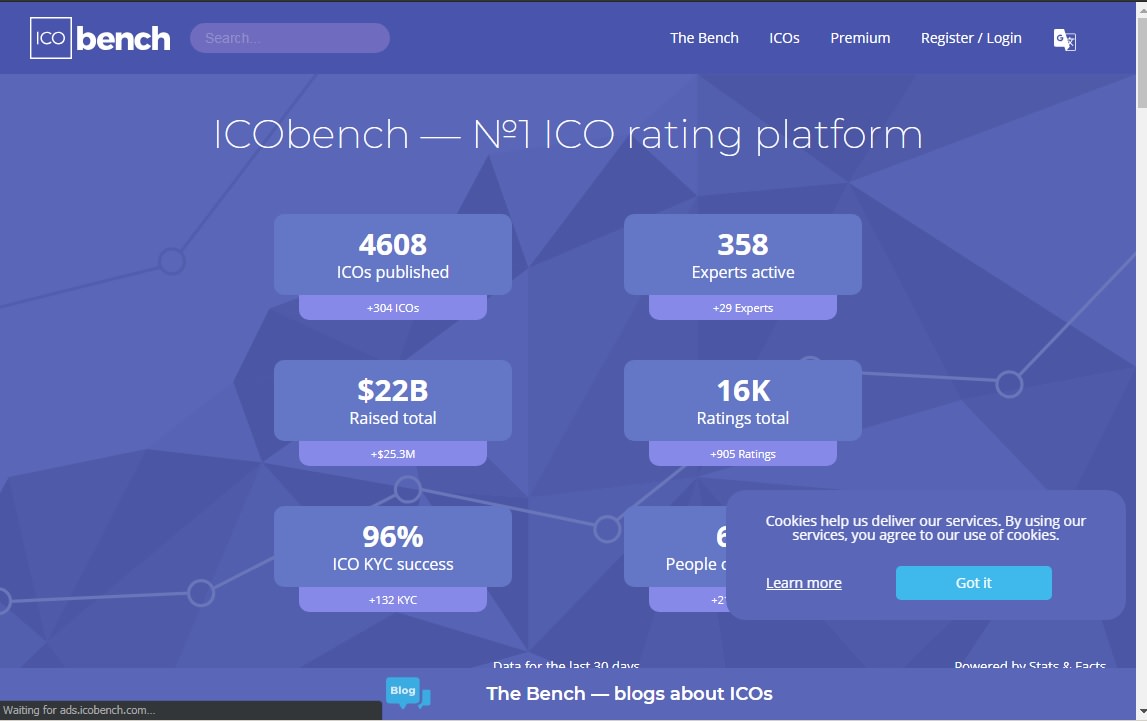This screenshot has height=721, width=1147.
Task: Open The Bench — blogs about ICOs heading
Action: tap(629, 693)
